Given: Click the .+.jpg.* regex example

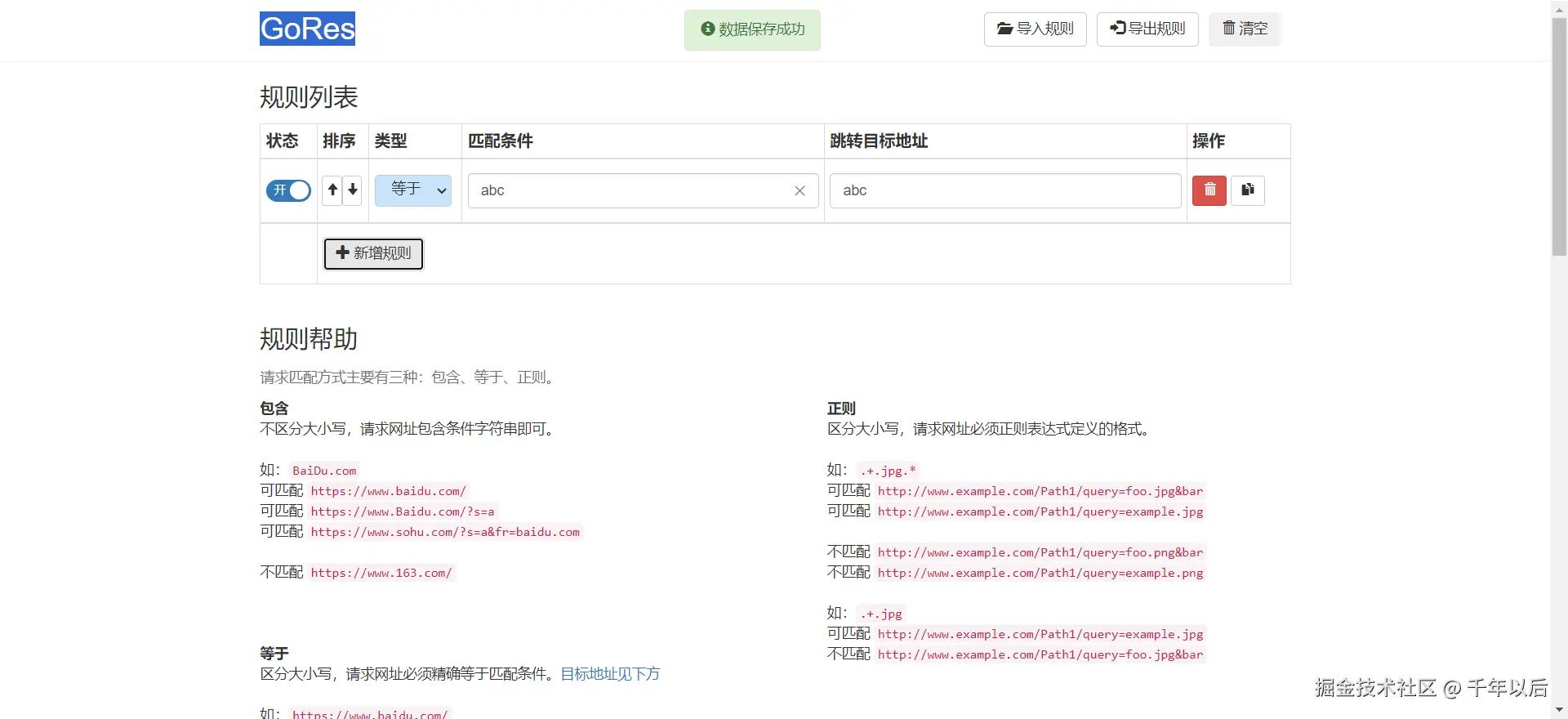Looking at the screenshot, I should [888, 471].
